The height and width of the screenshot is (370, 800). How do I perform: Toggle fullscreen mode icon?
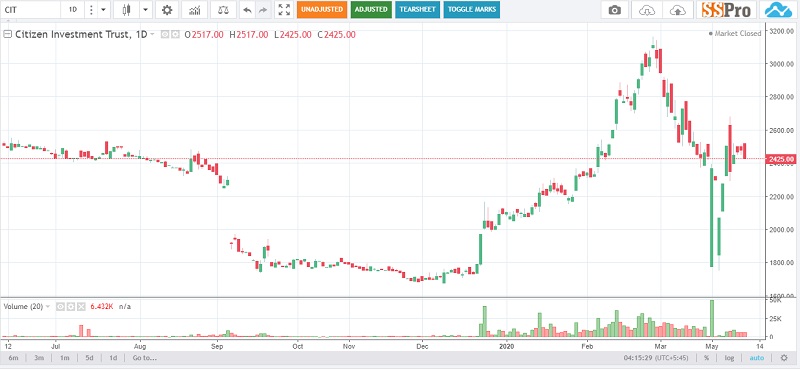284,10
